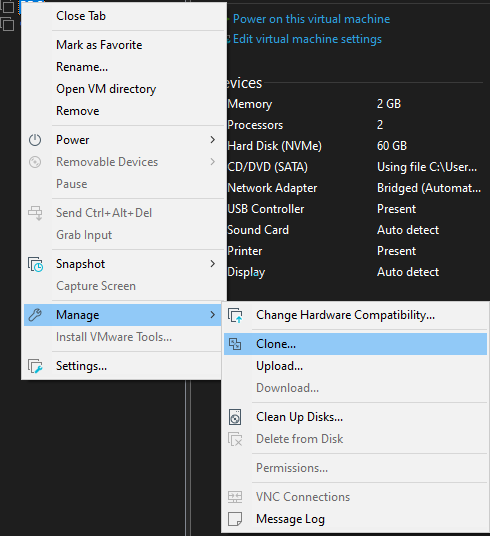Click the 60 GB hard disk value
The width and height of the screenshot is (490, 536).
click(392, 146)
